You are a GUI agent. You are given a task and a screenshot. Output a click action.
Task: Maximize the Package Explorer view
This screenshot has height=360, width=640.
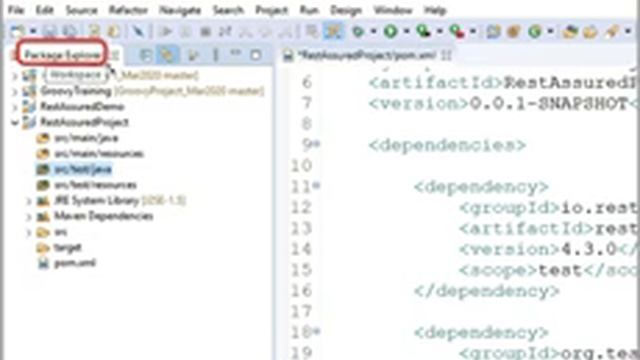tap(256, 55)
